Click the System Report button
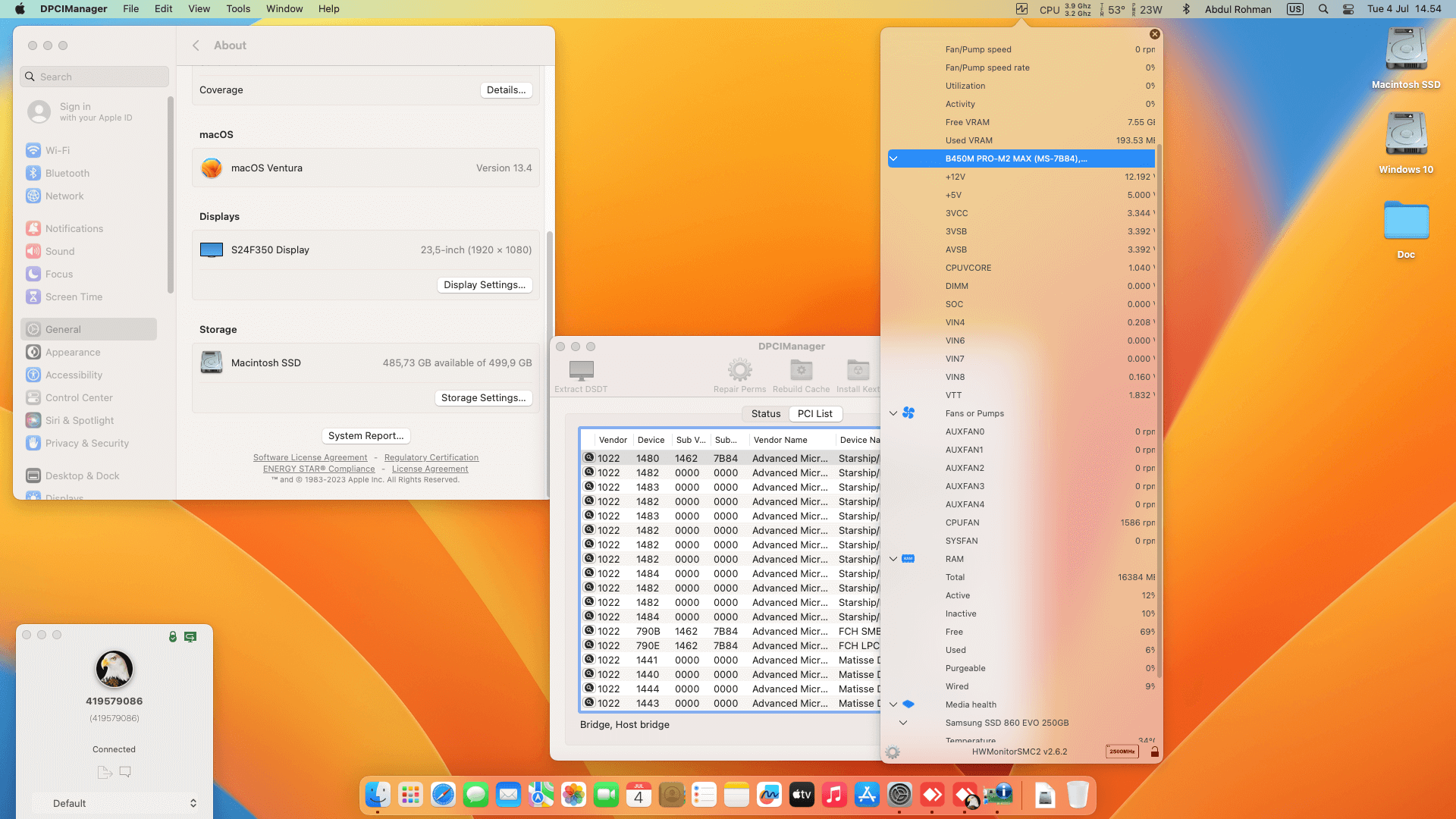The height and width of the screenshot is (819, 1456). click(x=366, y=436)
